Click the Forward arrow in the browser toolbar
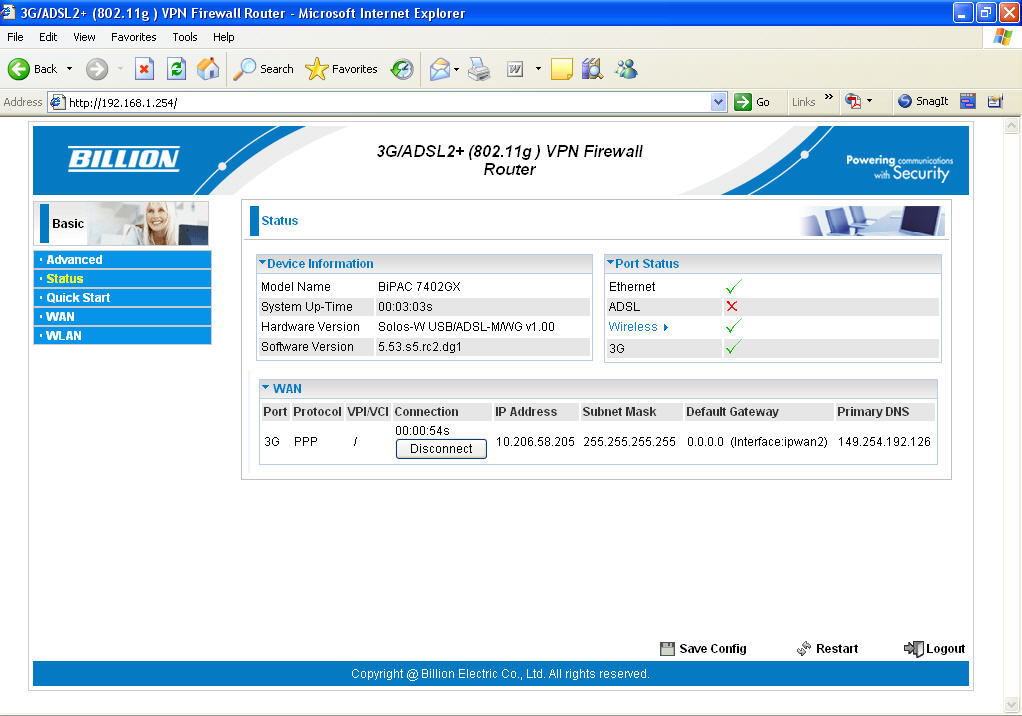Viewport: 1022px width, 716px height. (x=97, y=69)
